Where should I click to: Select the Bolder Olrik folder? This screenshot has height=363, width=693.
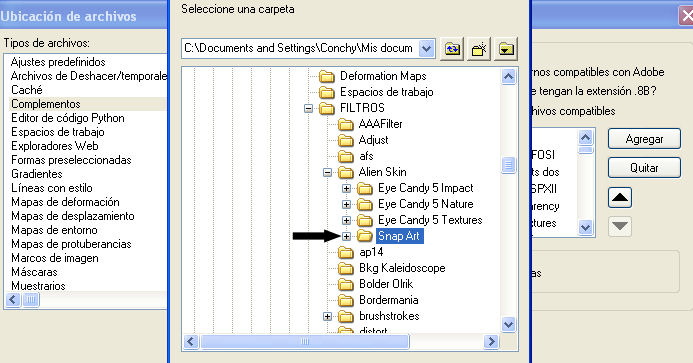[x=386, y=284]
